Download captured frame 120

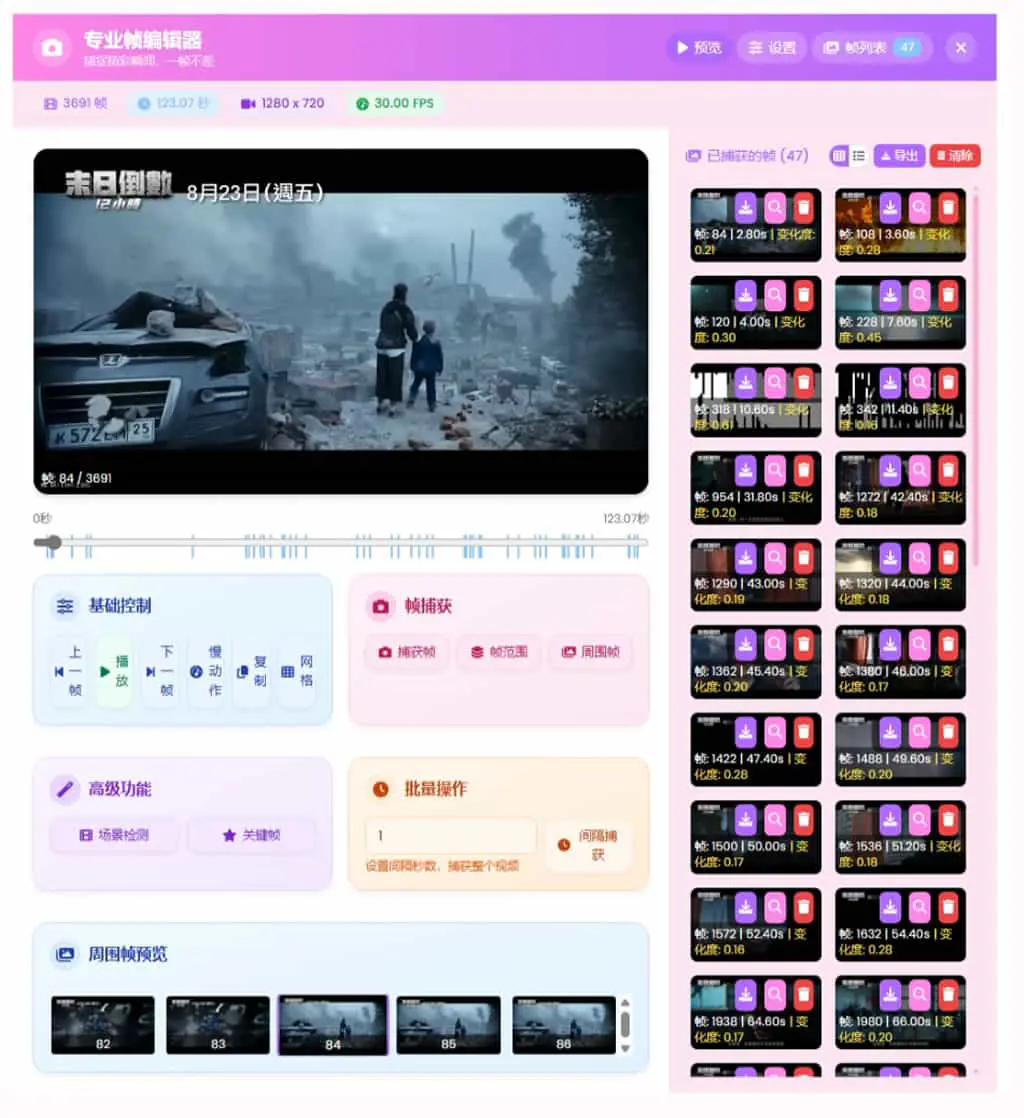coord(745,295)
